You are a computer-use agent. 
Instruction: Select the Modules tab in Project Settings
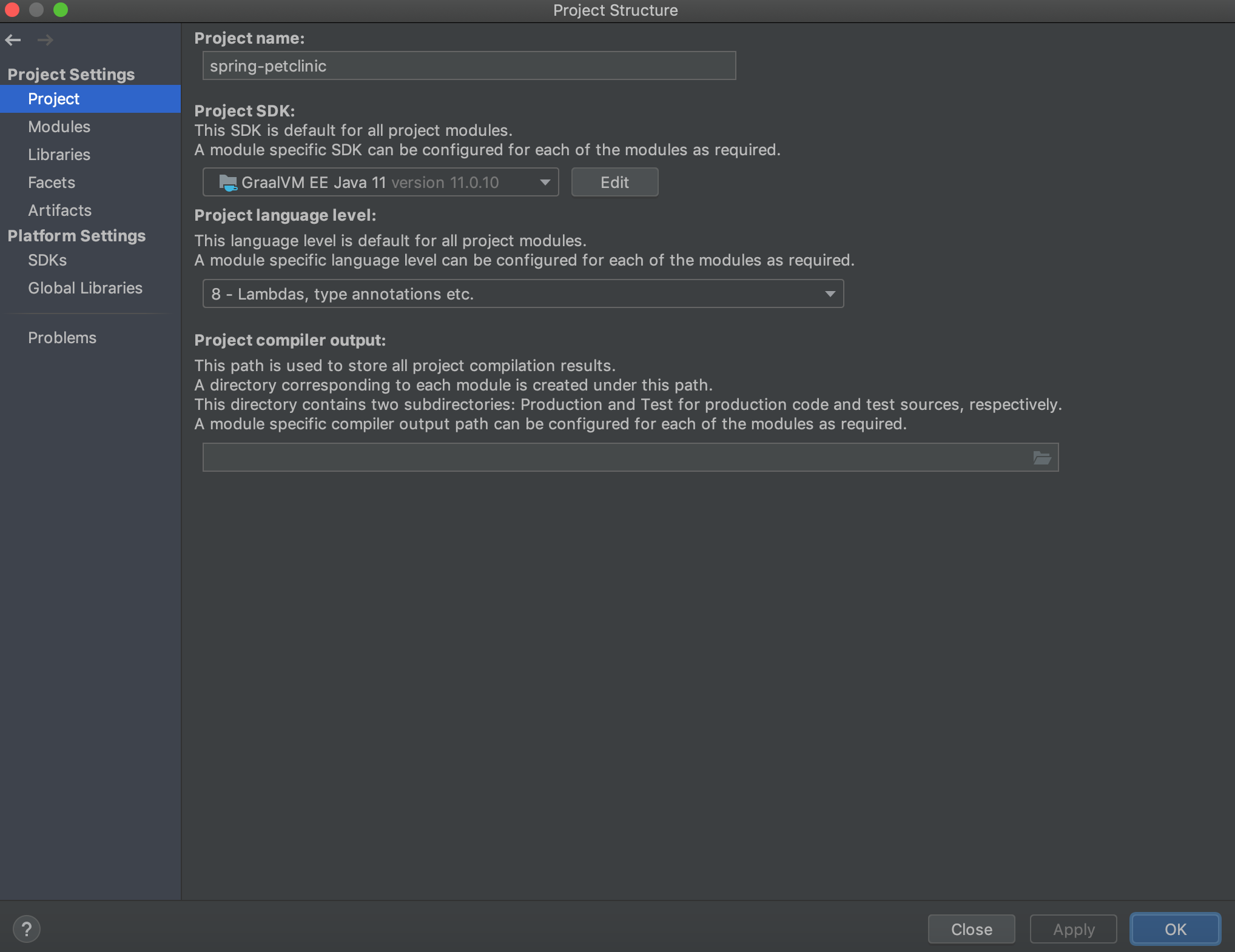pos(59,126)
